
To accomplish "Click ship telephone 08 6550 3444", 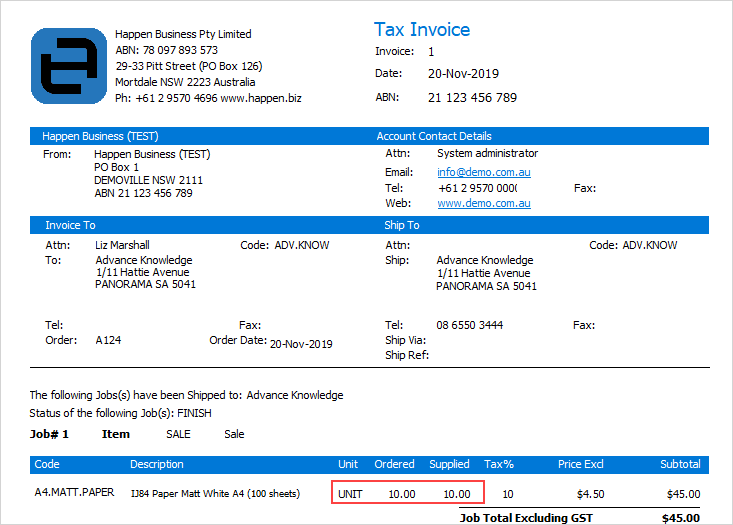I will click(469, 325).
